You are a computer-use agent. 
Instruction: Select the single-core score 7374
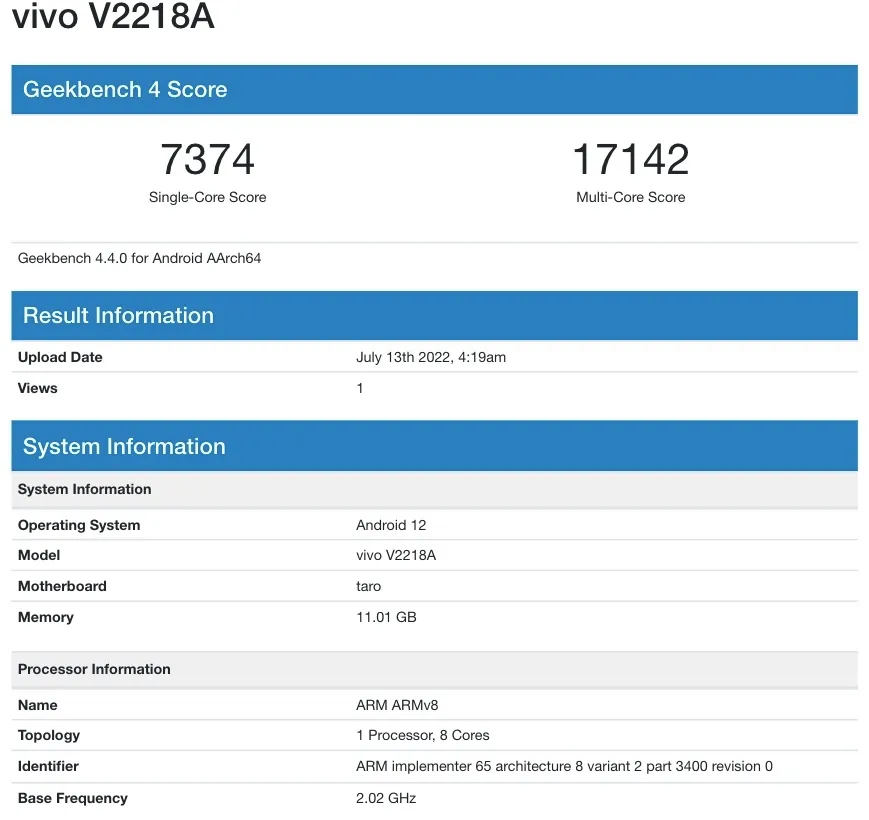(207, 159)
